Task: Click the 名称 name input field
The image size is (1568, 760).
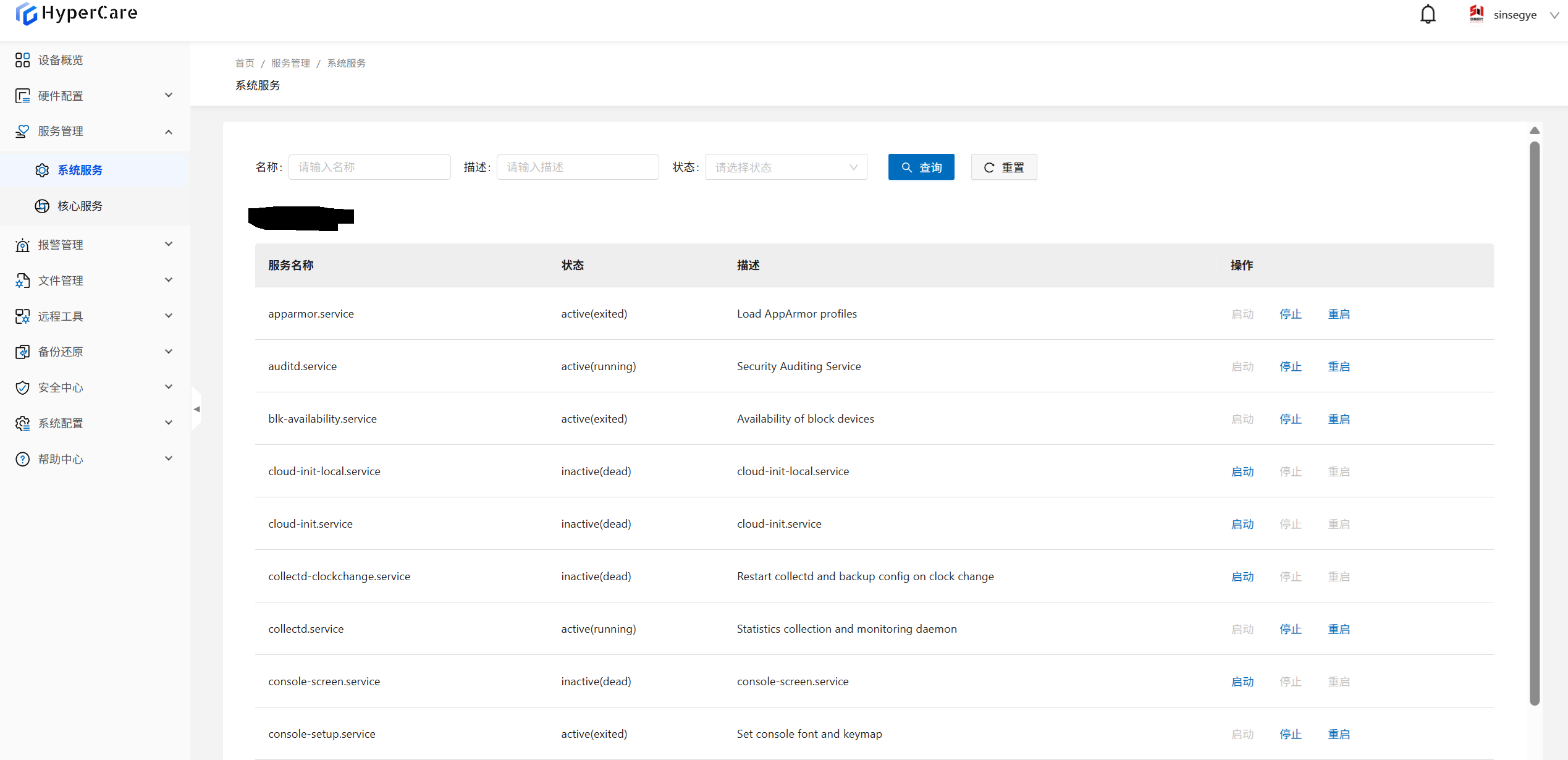Action: tap(369, 167)
